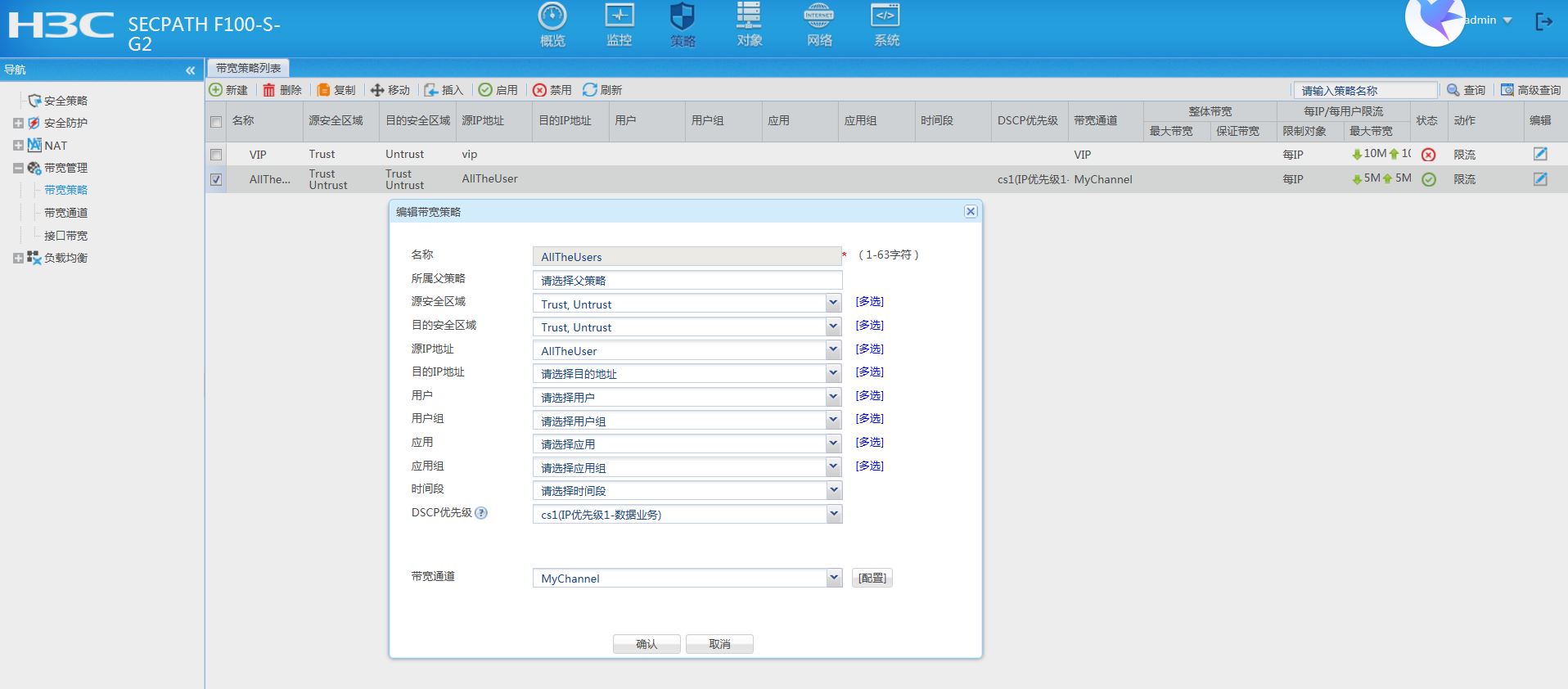Click the [多选] link next to 源IP地址
Viewport: 1568px width, 689px height.
(869, 349)
